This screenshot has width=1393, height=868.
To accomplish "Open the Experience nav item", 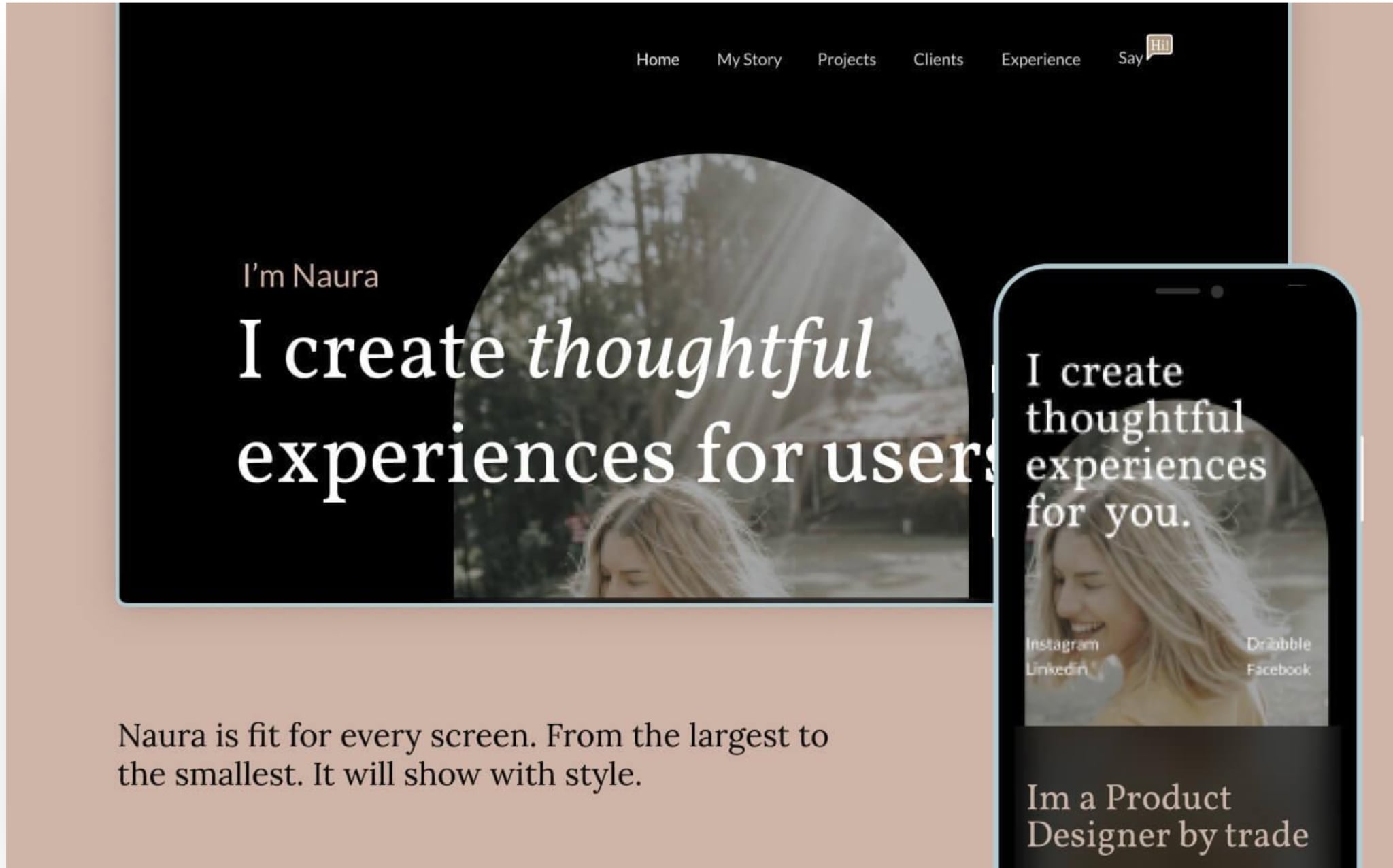I will pos(1040,60).
